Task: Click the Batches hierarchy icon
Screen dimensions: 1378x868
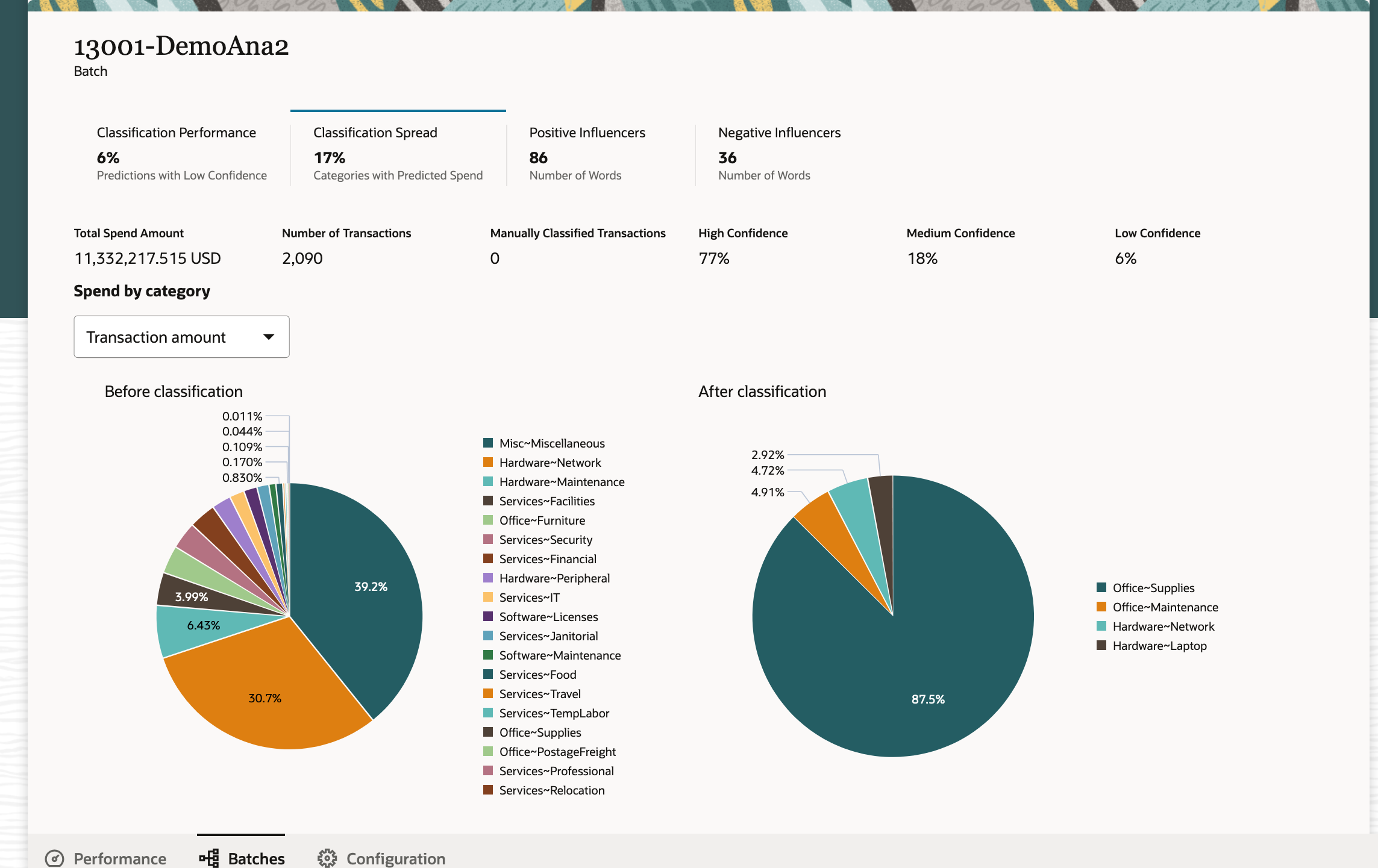Action: pos(209,858)
